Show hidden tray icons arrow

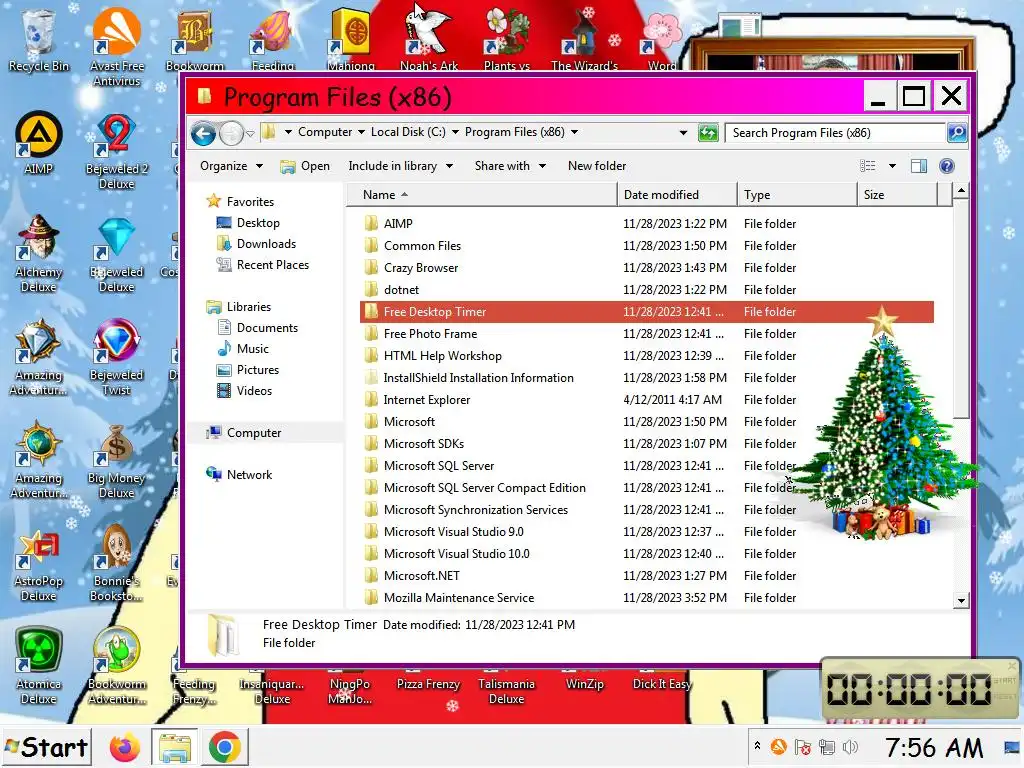[x=757, y=745]
